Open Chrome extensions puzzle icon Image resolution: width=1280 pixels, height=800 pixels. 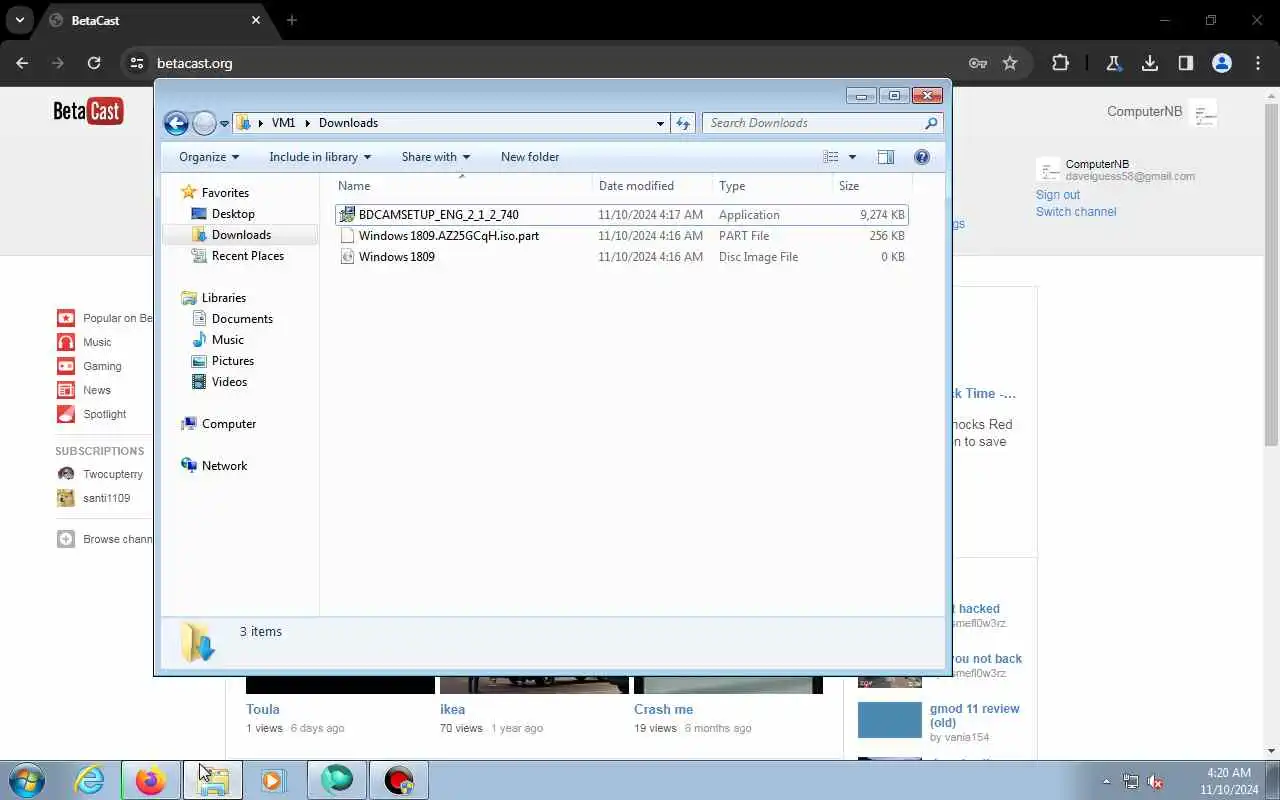point(1060,63)
